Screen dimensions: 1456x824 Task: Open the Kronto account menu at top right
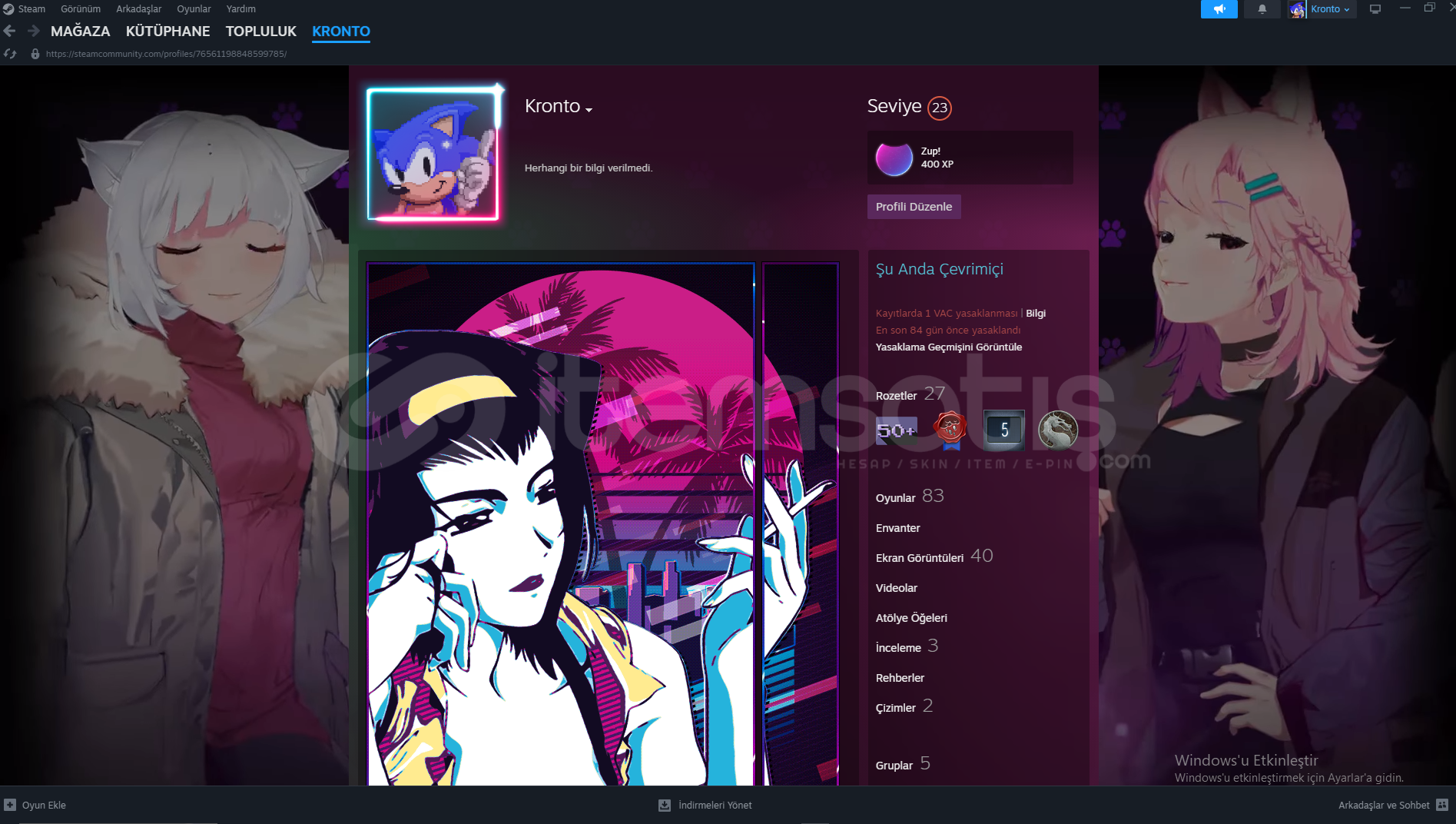pos(1330,9)
